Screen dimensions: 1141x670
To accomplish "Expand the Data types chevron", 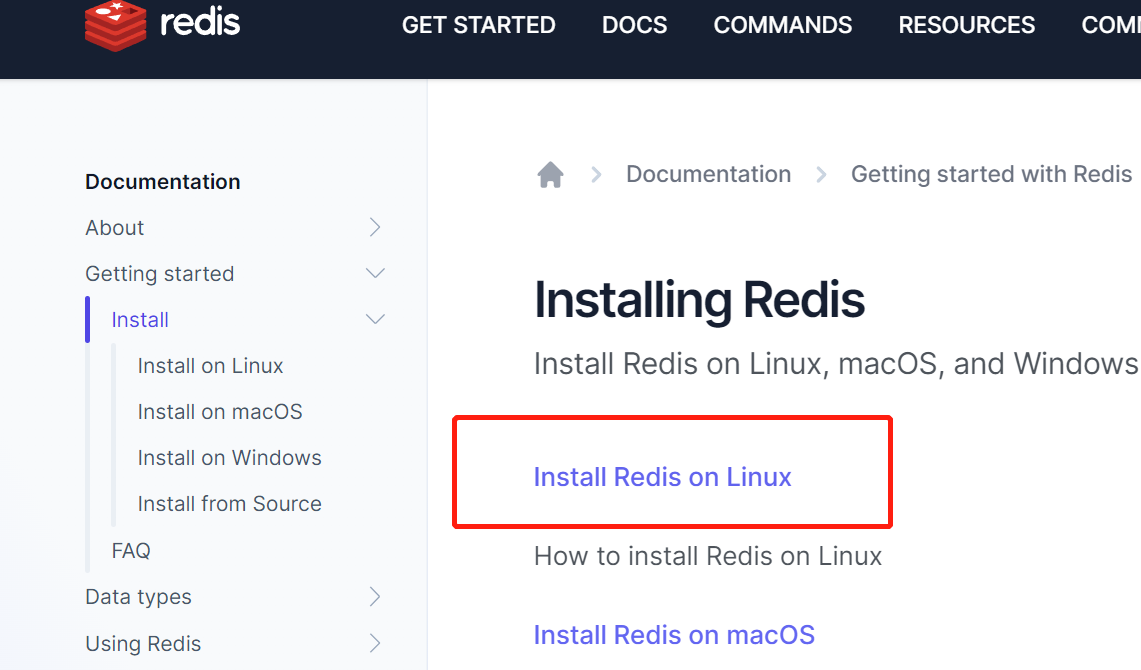I will click(375, 597).
